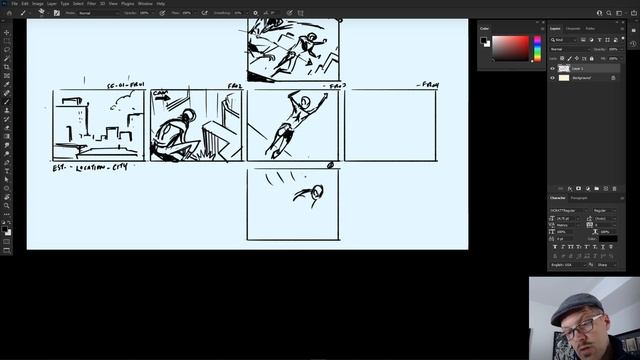Select the Clone Stamp tool

(x=7, y=110)
